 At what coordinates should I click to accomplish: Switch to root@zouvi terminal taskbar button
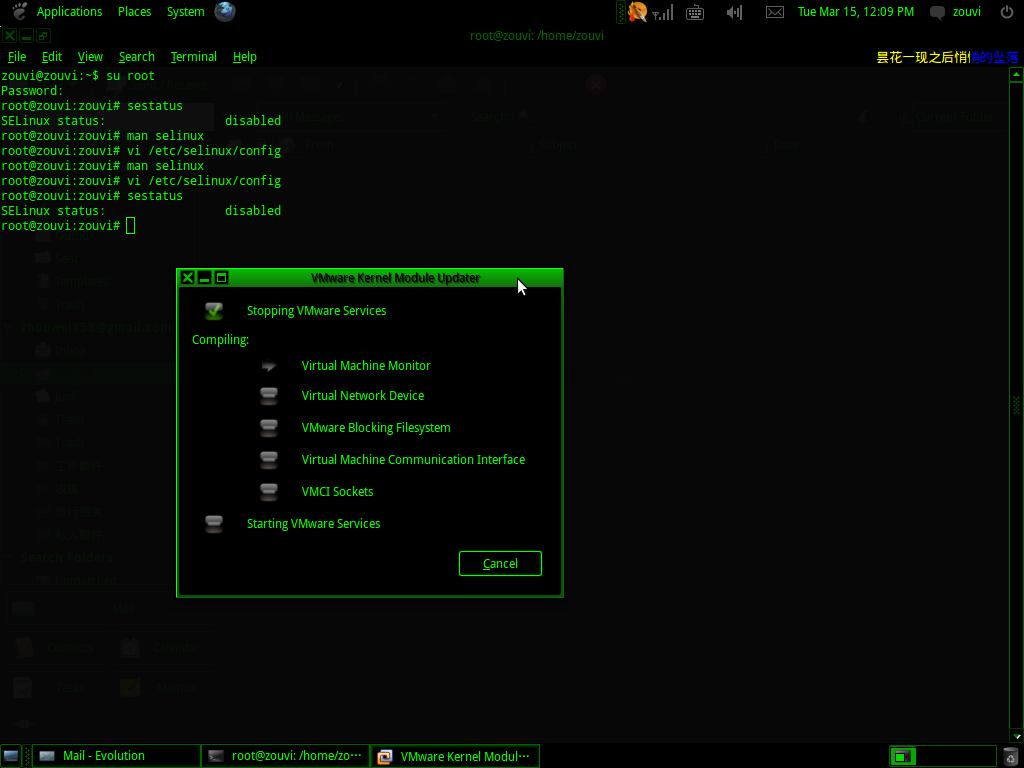(x=285, y=756)
